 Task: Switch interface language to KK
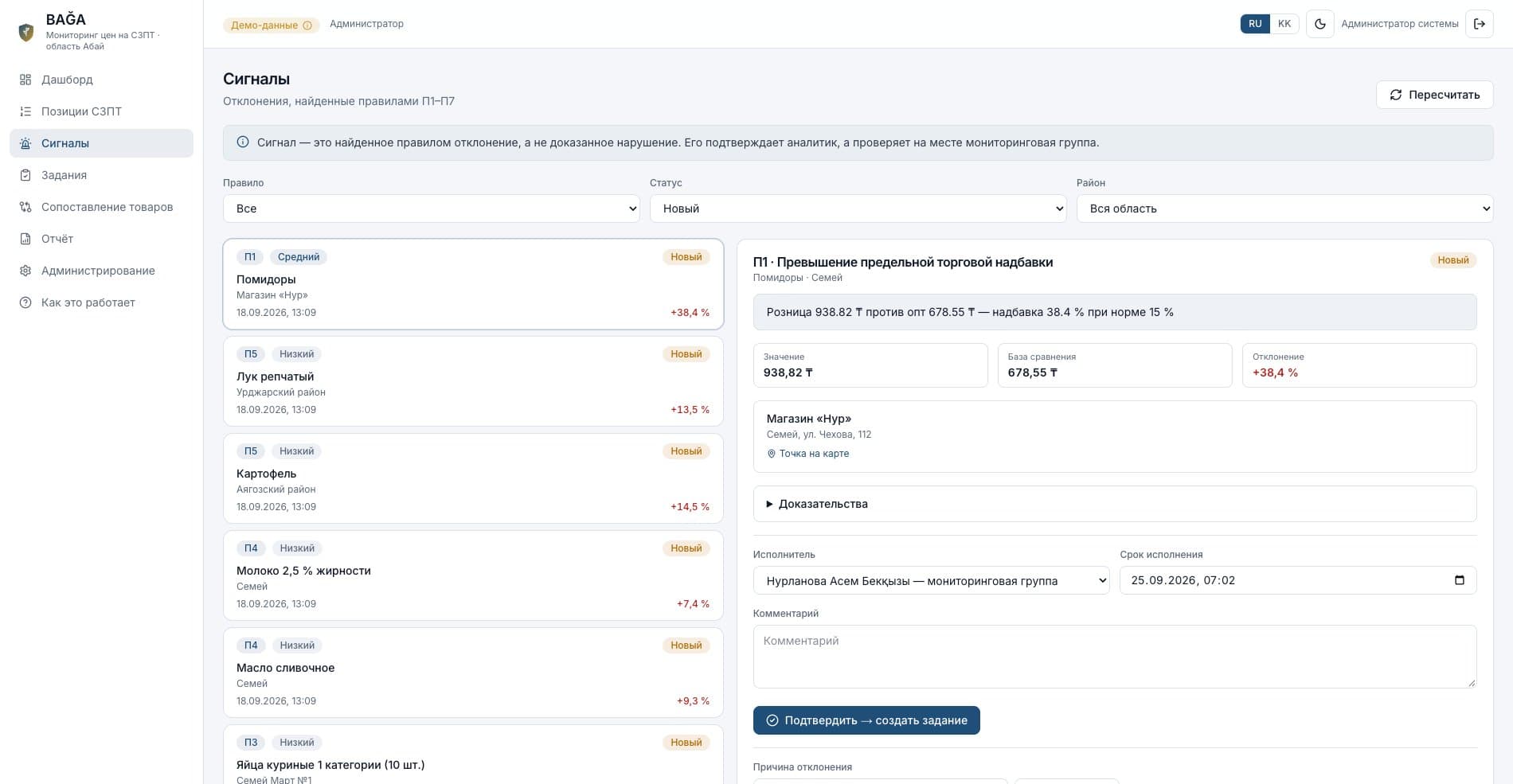coord(1284,24)
